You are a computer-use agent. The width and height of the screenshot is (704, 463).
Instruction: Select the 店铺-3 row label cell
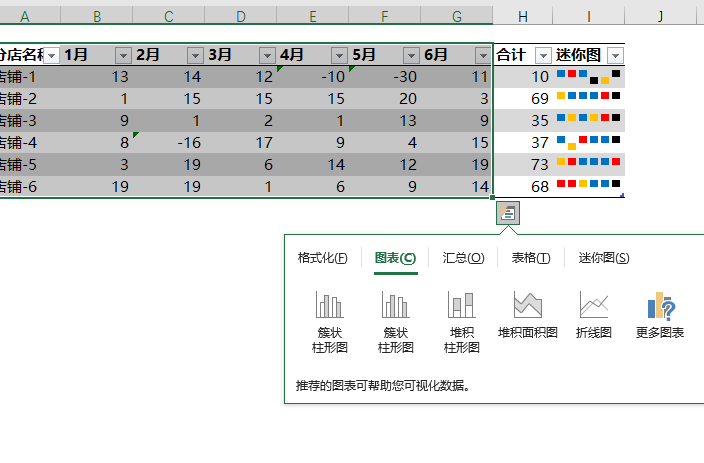tap(30, 120)
